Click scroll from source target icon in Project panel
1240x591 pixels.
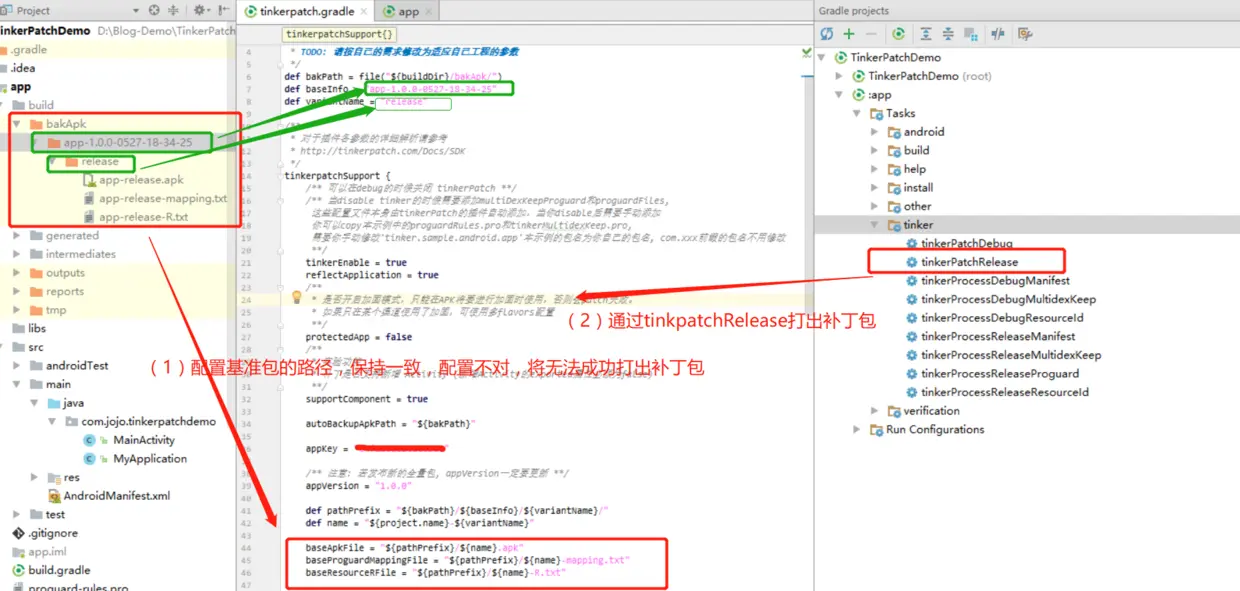coord(154,10)
